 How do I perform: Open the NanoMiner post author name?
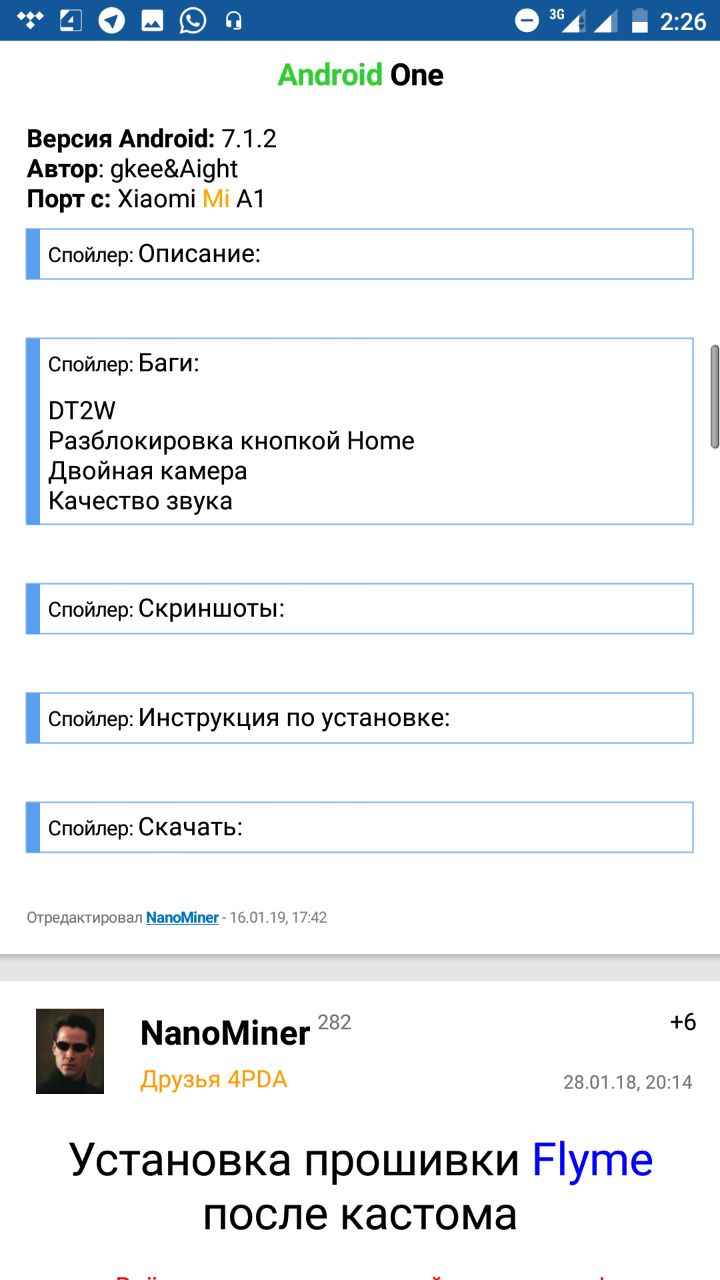pos(225,1033)
